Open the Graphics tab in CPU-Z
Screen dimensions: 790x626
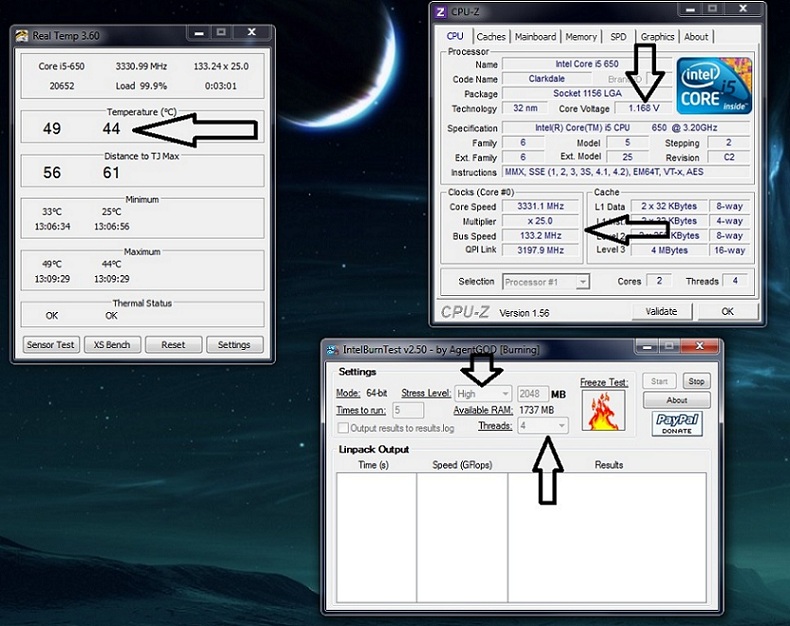pos(657,37)
